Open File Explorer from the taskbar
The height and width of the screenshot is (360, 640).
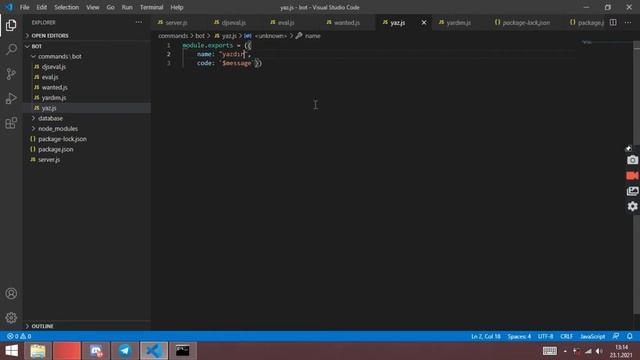coord(38,351)
